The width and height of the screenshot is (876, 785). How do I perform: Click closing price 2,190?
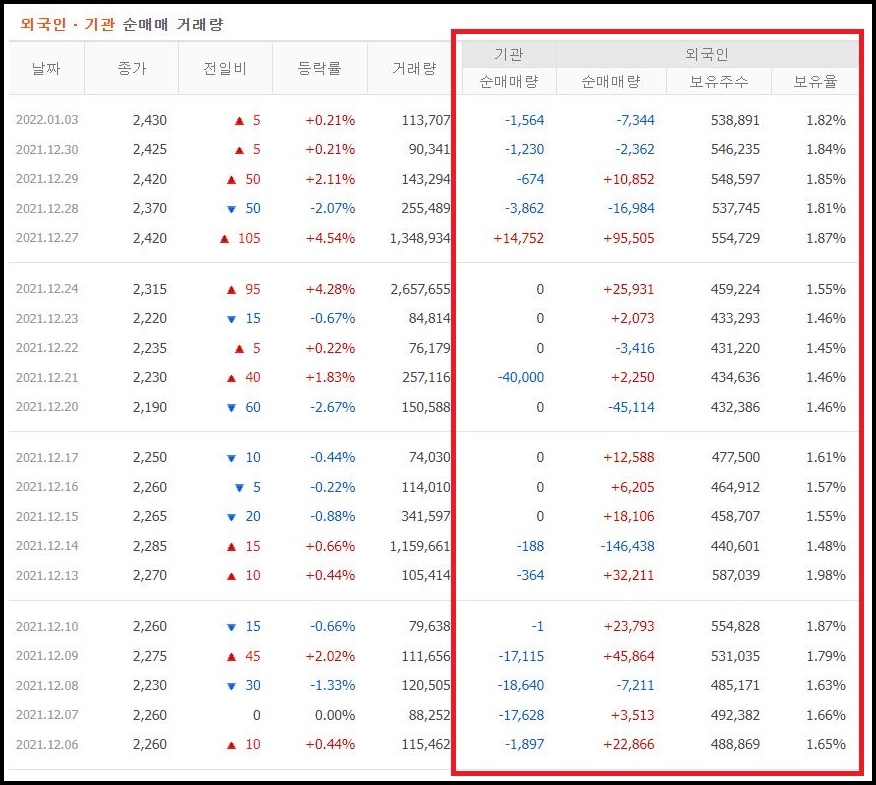(150, 407)
